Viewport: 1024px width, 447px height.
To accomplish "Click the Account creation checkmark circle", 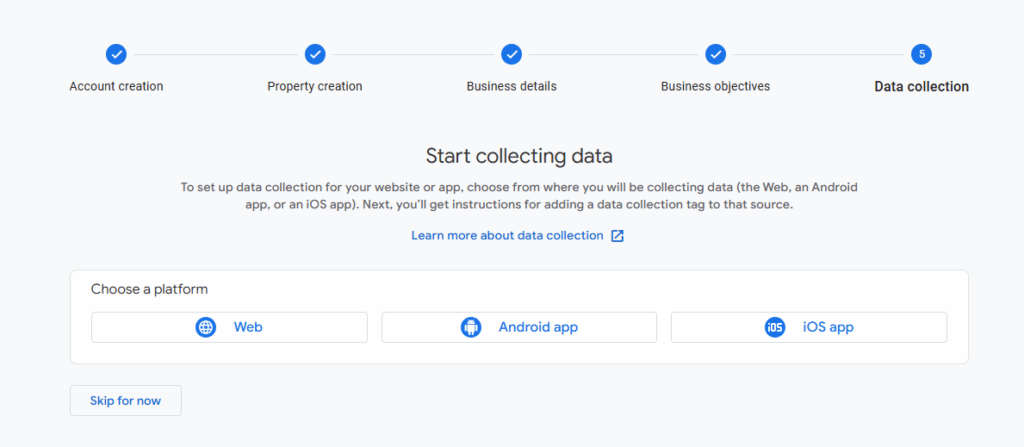I will [116, 54].
